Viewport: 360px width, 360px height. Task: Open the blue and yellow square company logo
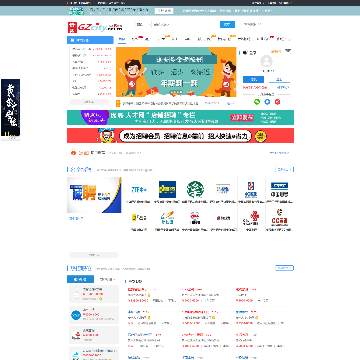click(167, 190)
